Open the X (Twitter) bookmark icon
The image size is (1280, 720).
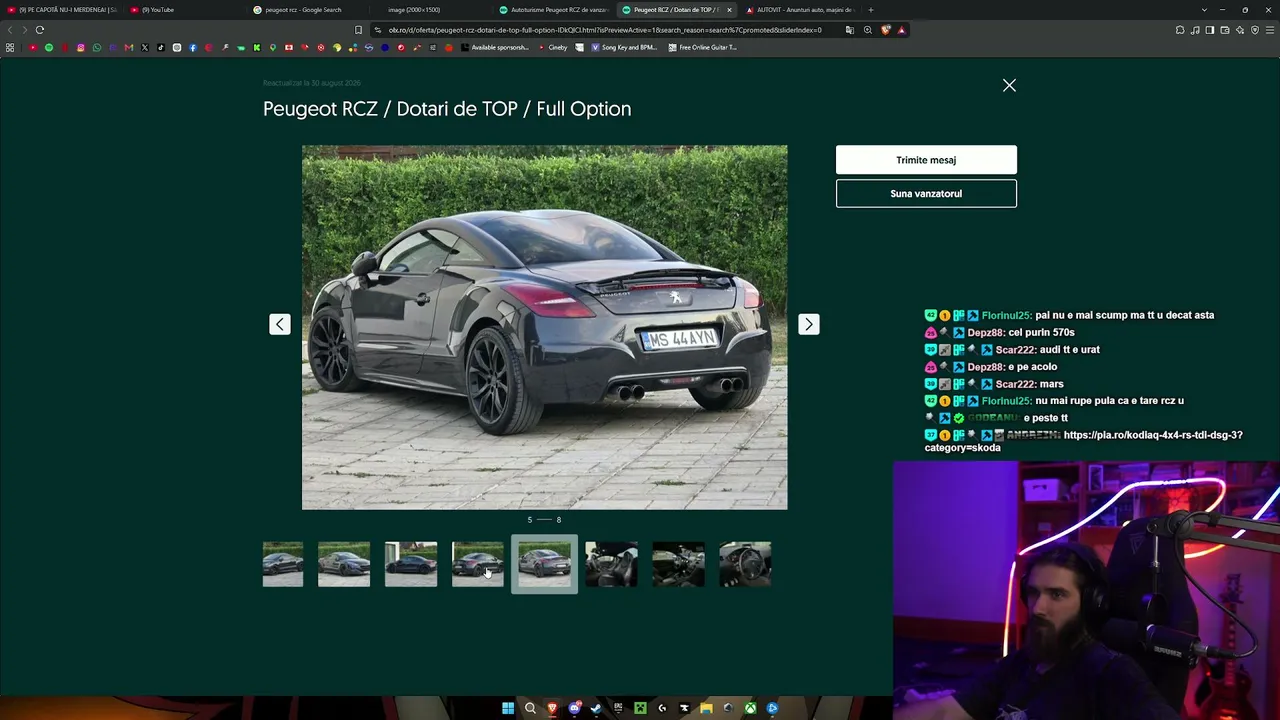pyautogui.click(x=145, y=48)
